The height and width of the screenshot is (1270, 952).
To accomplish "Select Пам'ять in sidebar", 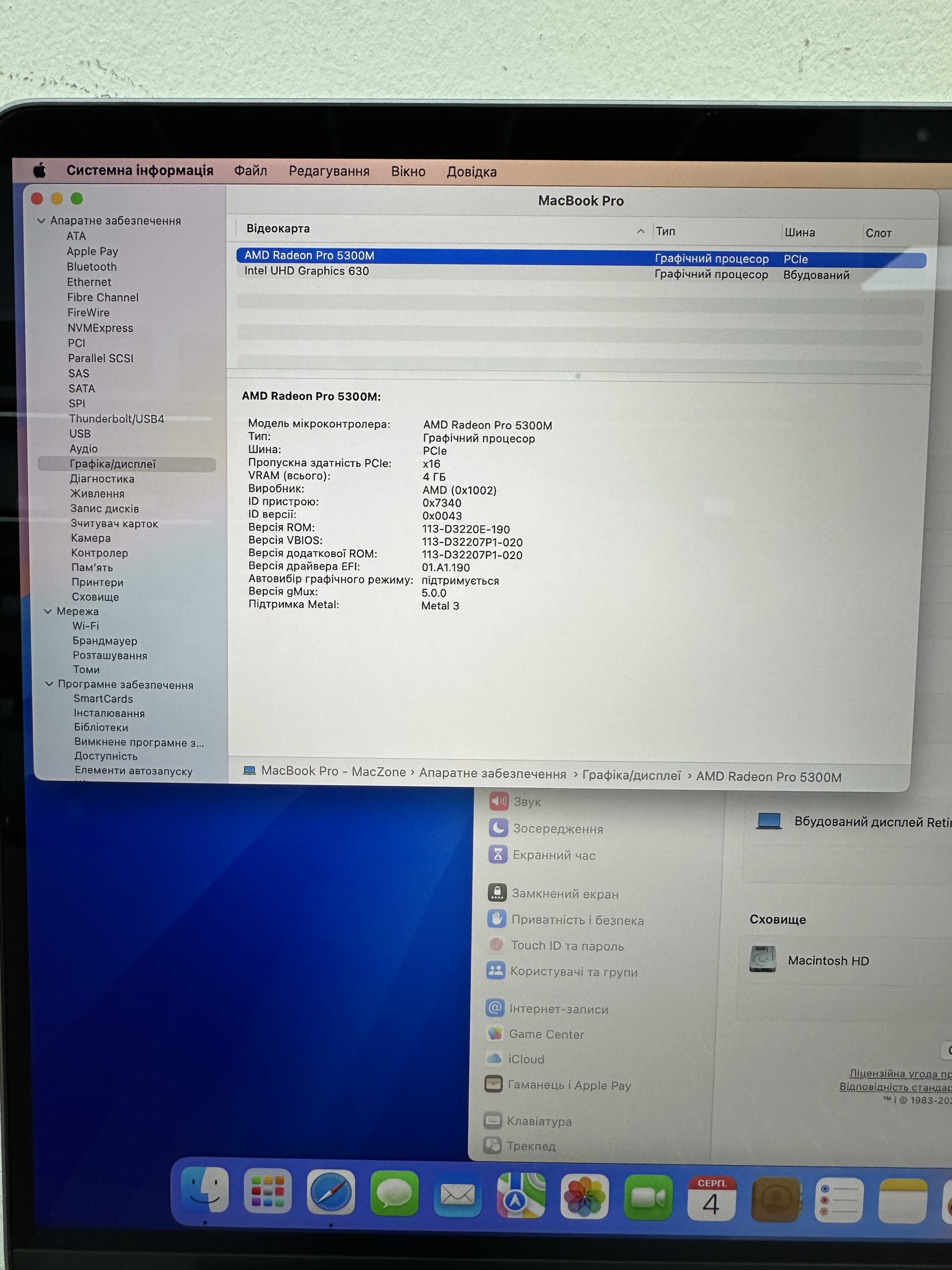I will coord(92,567).
